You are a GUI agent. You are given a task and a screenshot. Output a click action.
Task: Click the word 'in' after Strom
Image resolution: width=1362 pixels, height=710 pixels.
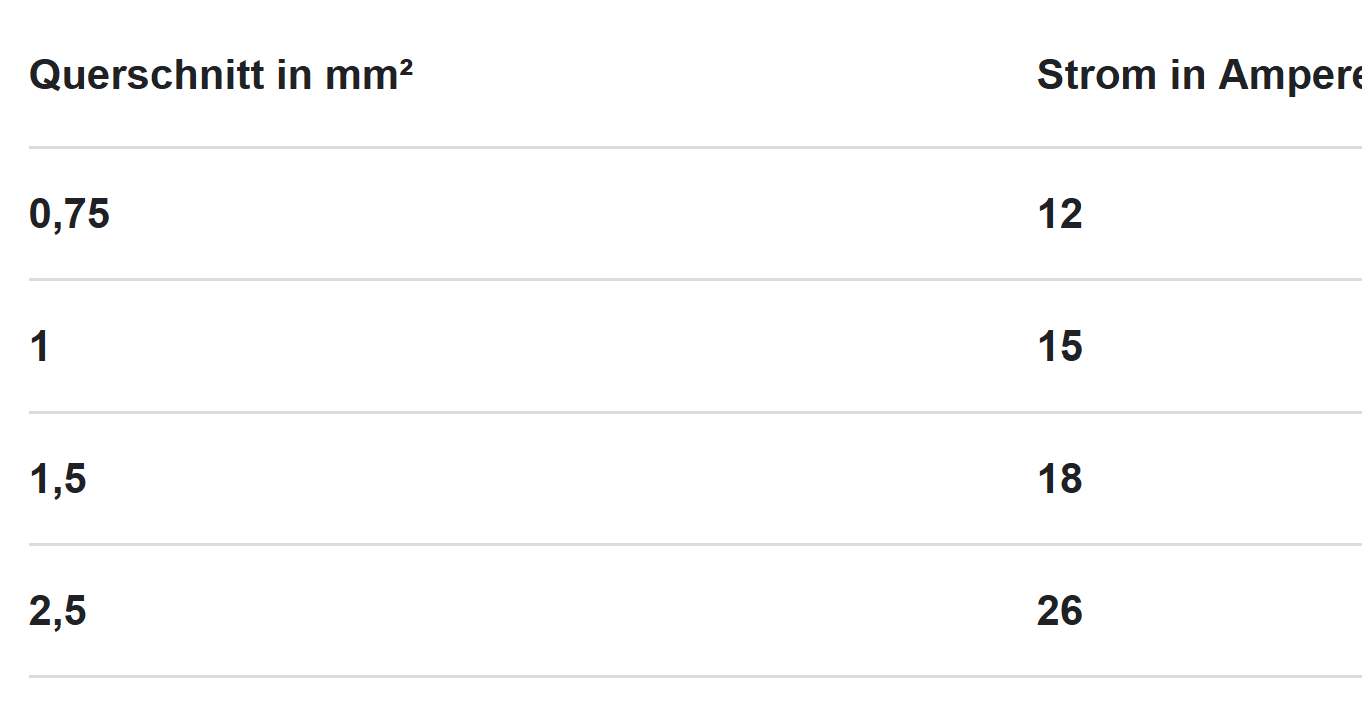pos(1189,75)
